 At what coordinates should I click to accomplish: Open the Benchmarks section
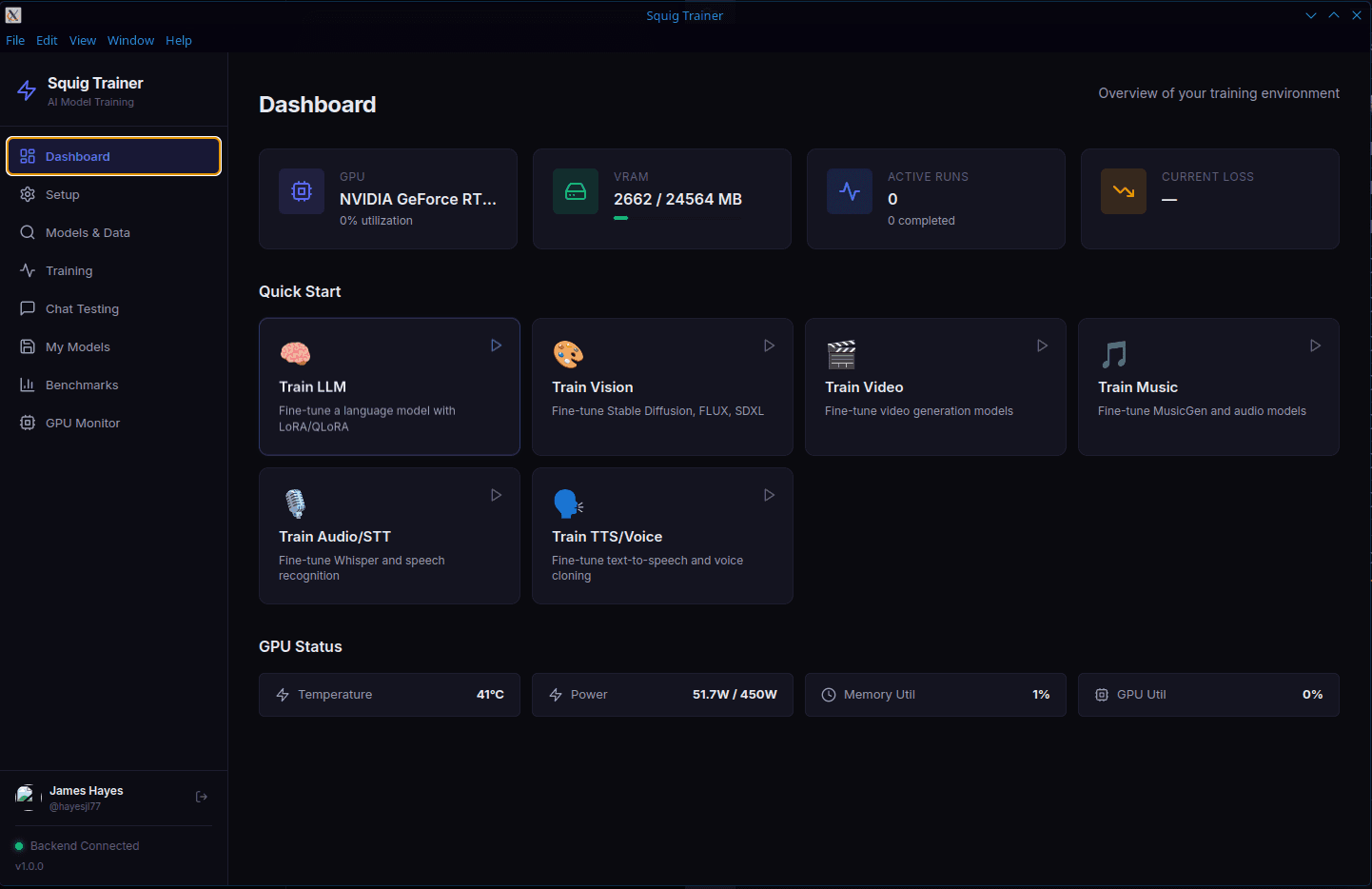80,385
